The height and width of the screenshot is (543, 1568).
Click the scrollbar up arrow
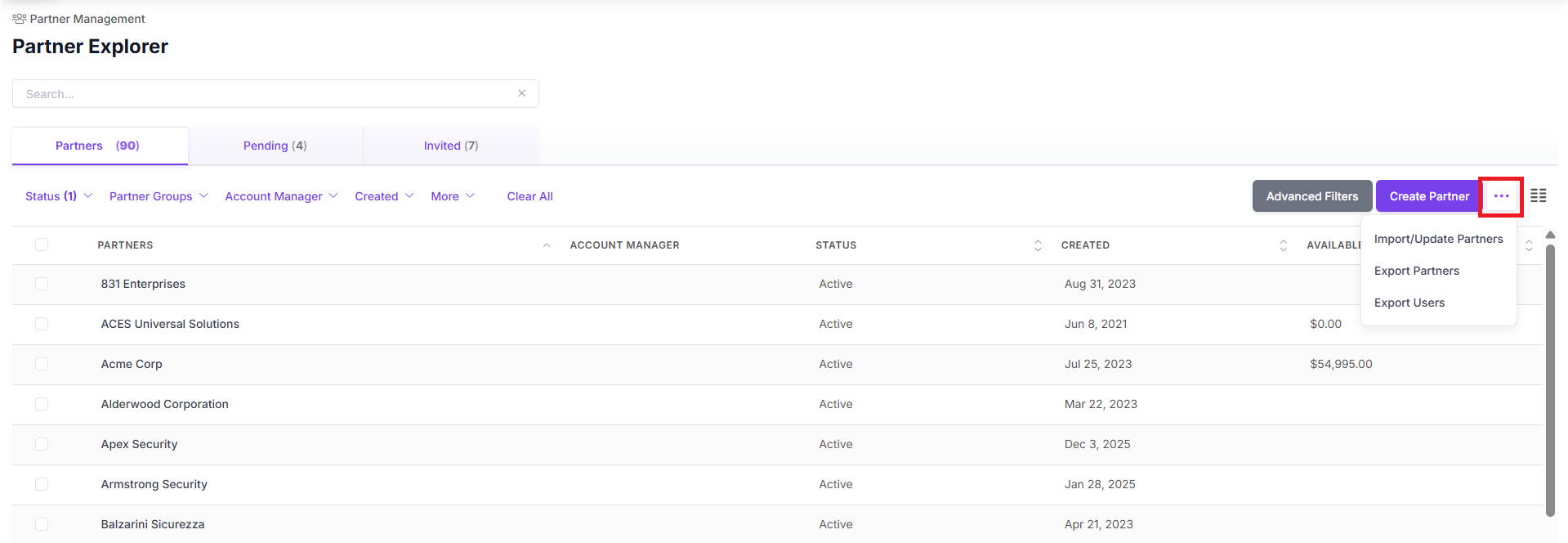[1550, 235]
